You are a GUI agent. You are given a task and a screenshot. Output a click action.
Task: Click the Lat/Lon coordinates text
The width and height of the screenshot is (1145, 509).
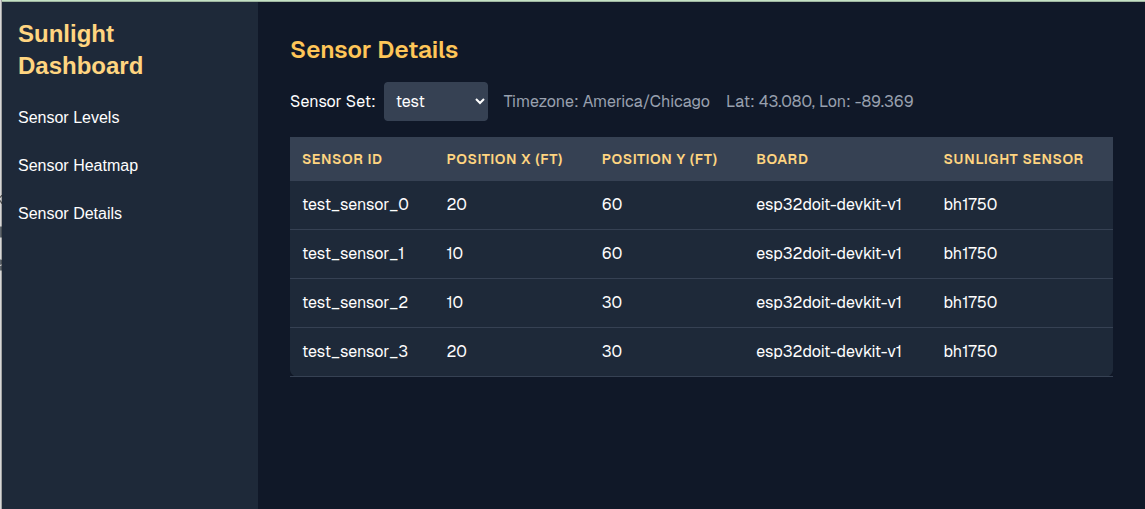click(x=819, y=102)
